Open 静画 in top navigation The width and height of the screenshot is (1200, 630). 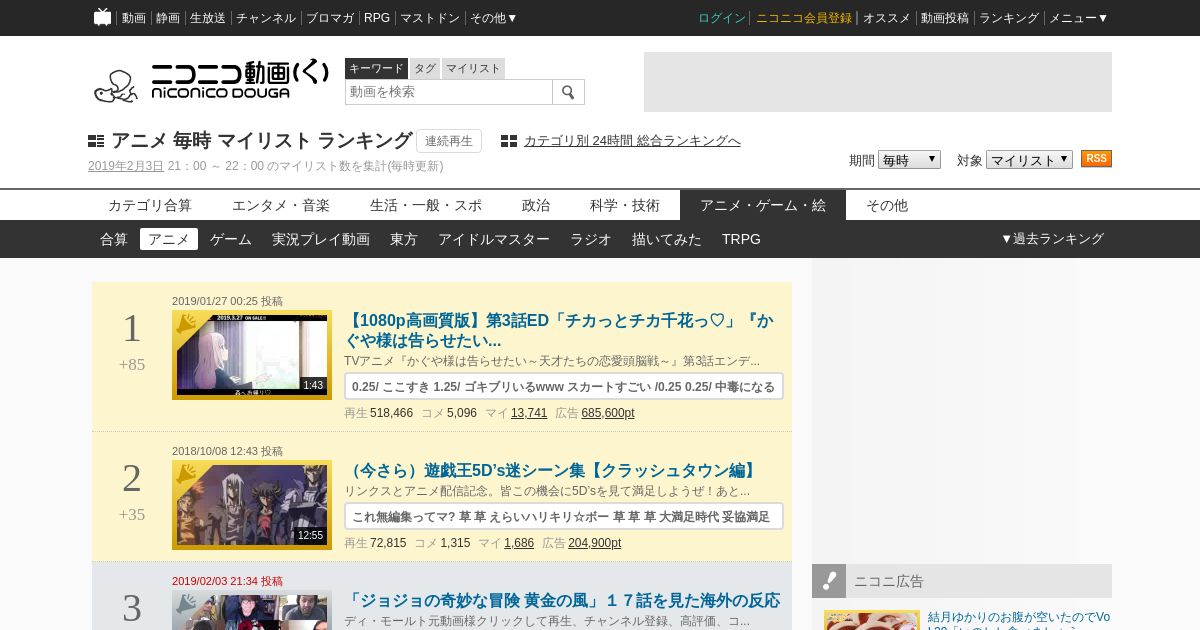[x=168, y=18]
